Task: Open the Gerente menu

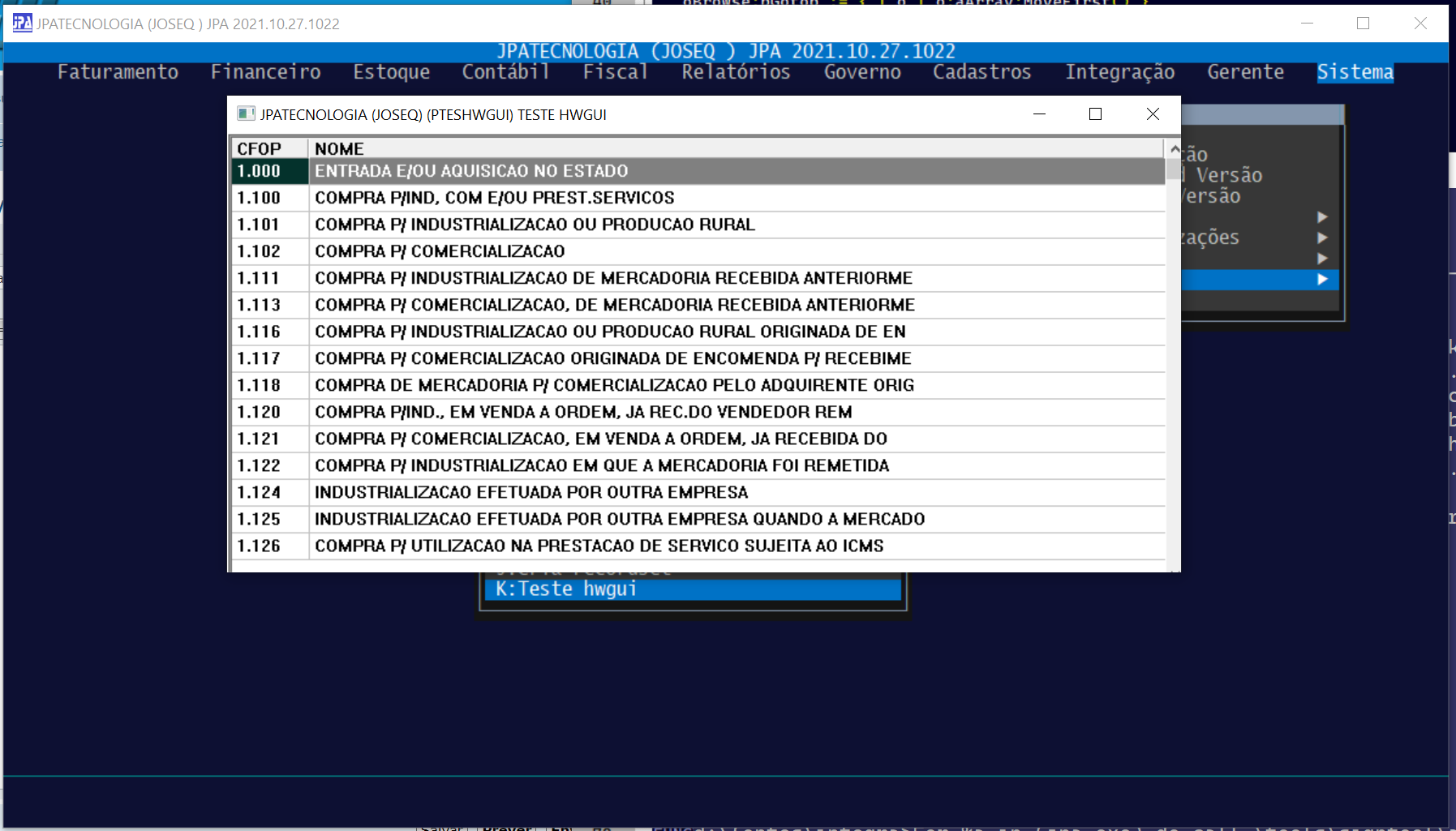Action: pyautogui.click(x=1246, y=72)
